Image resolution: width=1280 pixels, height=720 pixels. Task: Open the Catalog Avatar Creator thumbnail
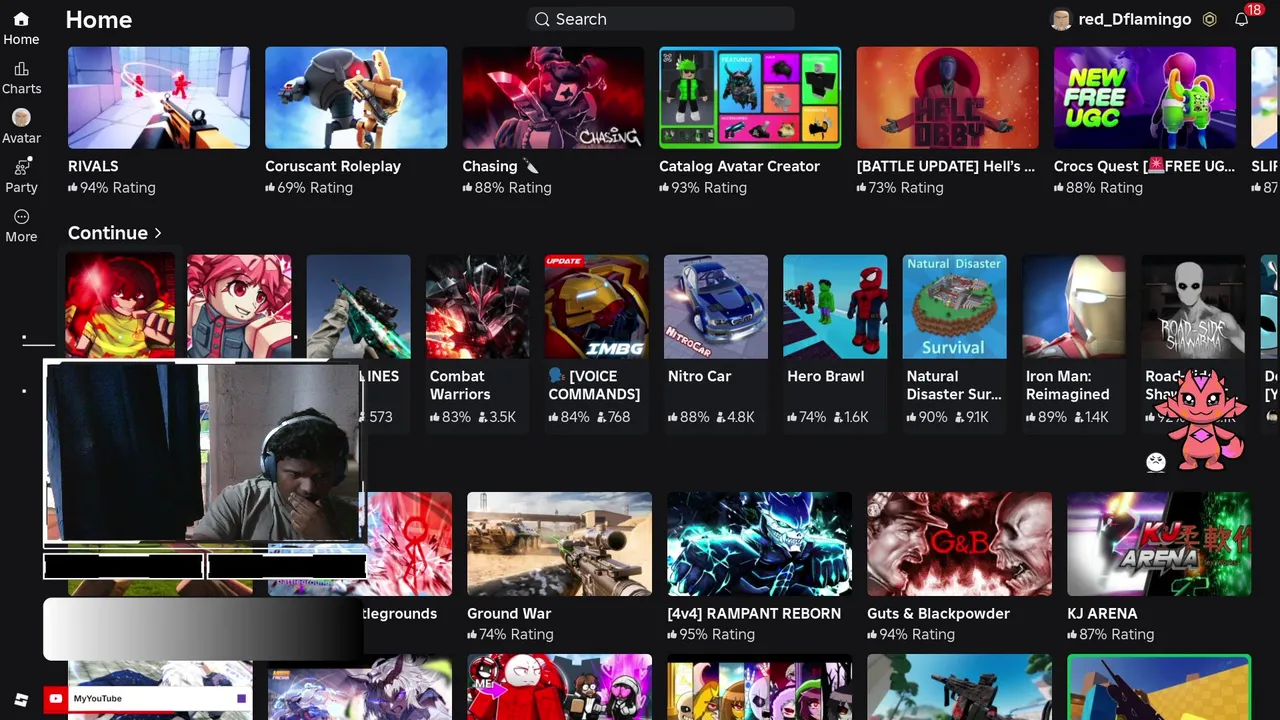750,97
